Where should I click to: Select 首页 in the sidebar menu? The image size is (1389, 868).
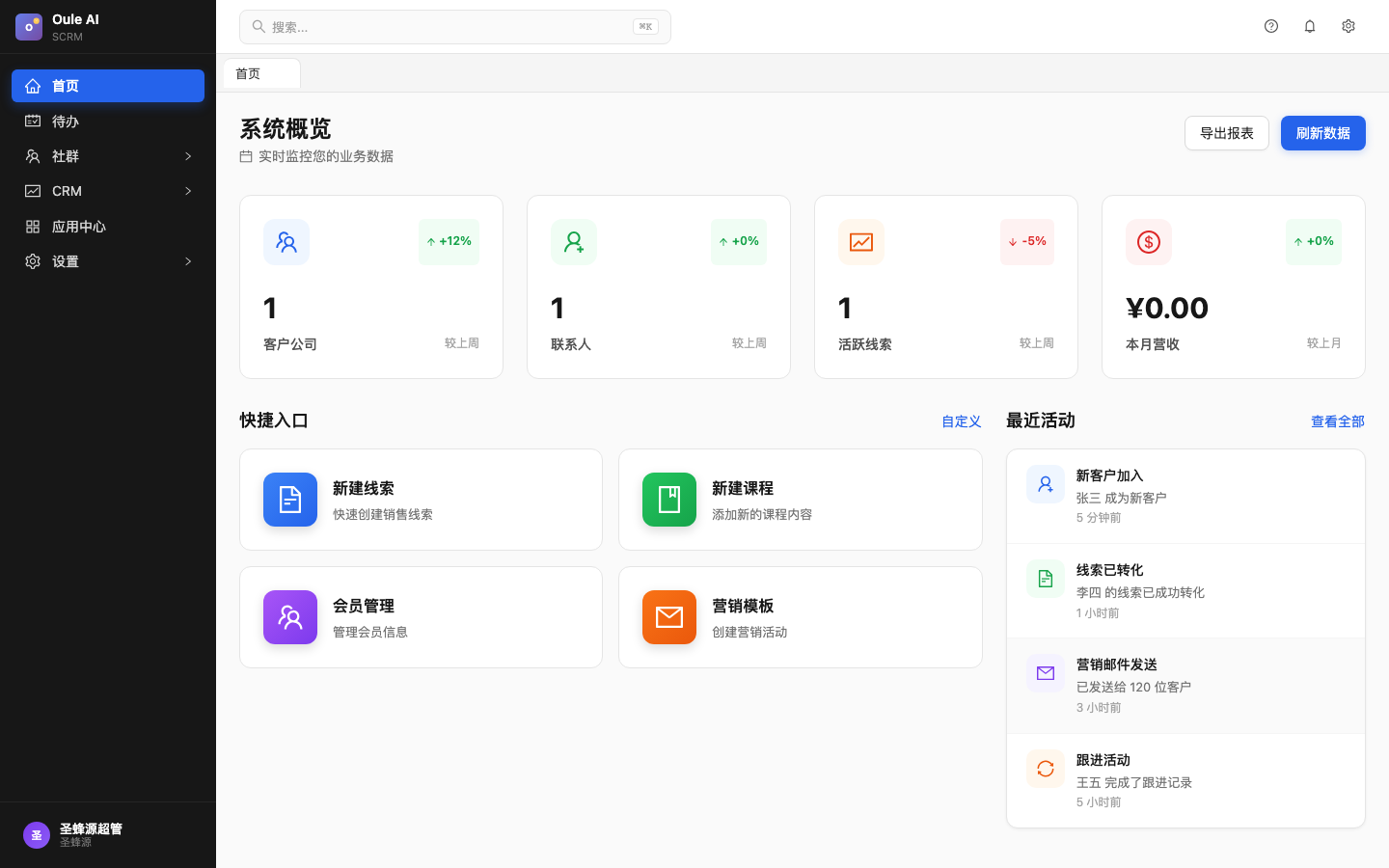coord(108,86)
